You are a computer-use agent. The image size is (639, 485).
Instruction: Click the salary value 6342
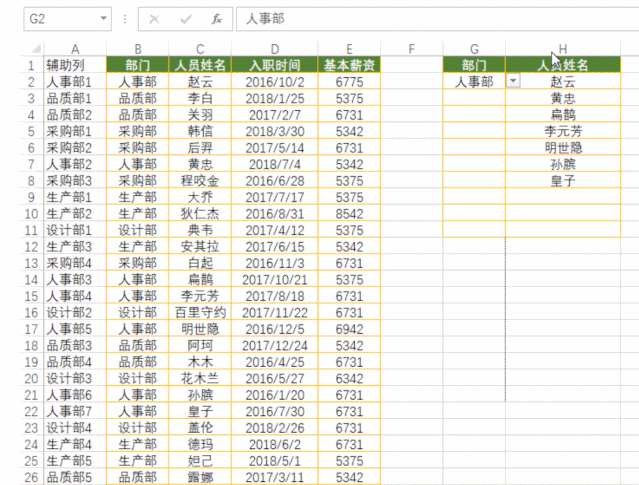pyautogui.click(x=349, y=378)
